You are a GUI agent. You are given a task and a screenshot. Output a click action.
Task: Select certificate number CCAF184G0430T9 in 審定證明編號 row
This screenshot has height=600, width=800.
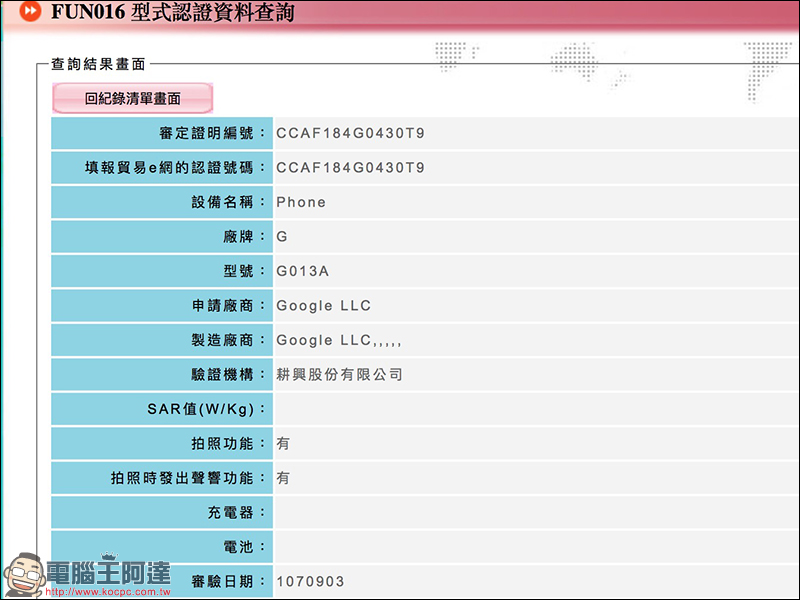pos(351,133)
